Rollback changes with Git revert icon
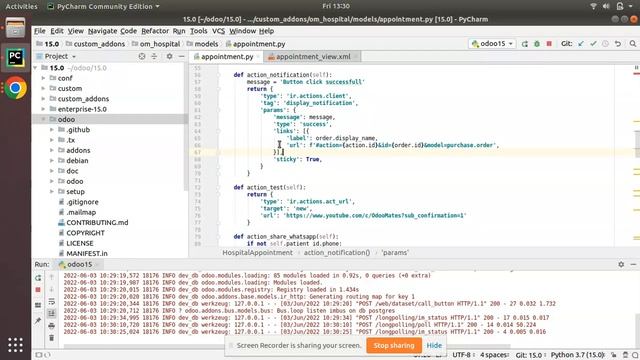Viewport: 640px width, 360px height. tap(618, 44)
